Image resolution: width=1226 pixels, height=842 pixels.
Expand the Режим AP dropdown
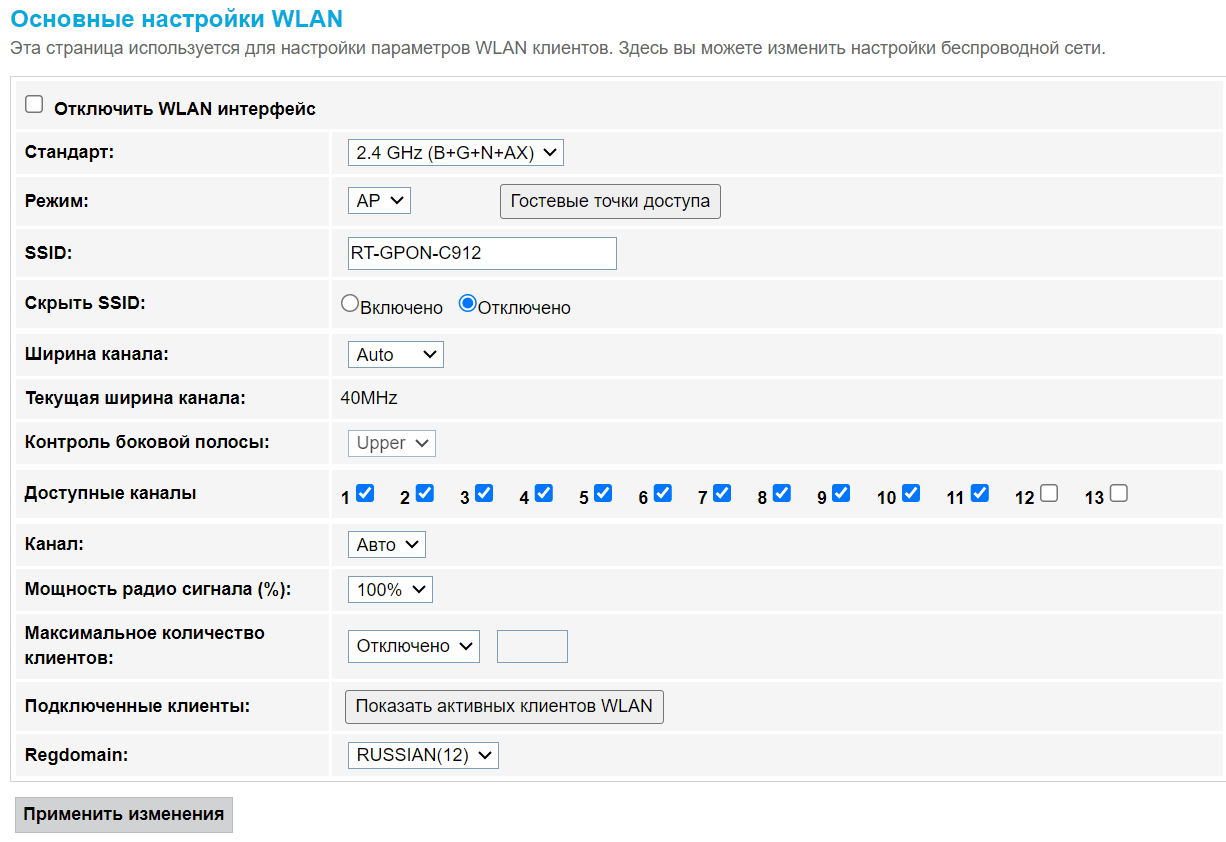[379, 201]
